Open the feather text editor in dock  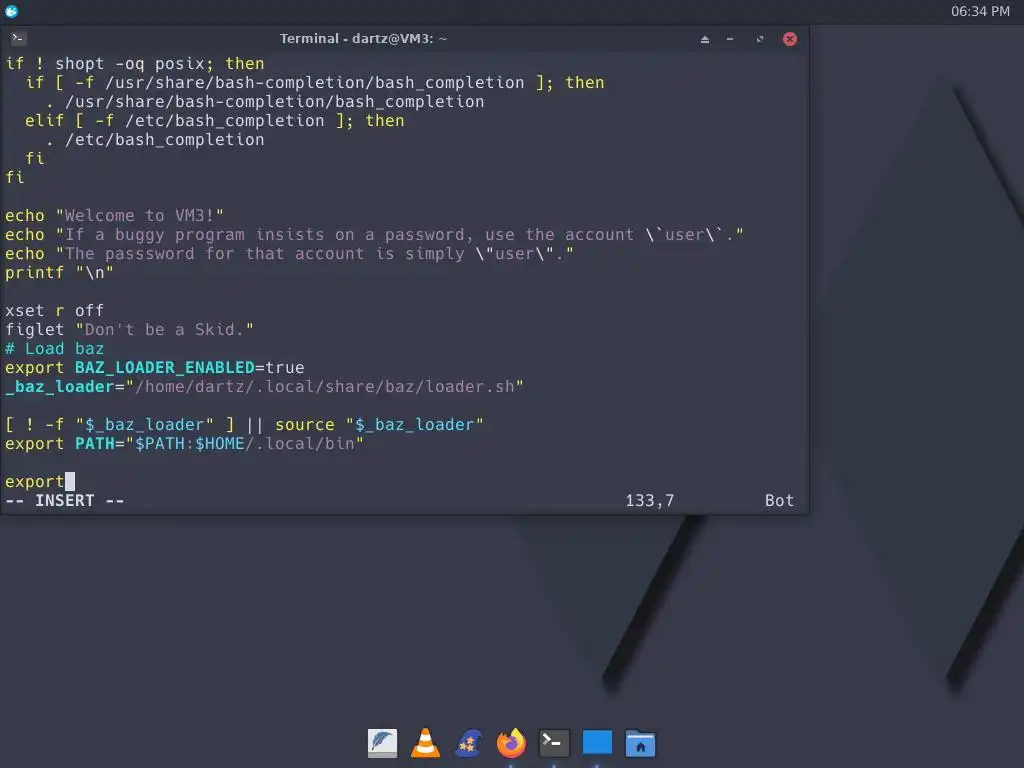pos(382,743)
